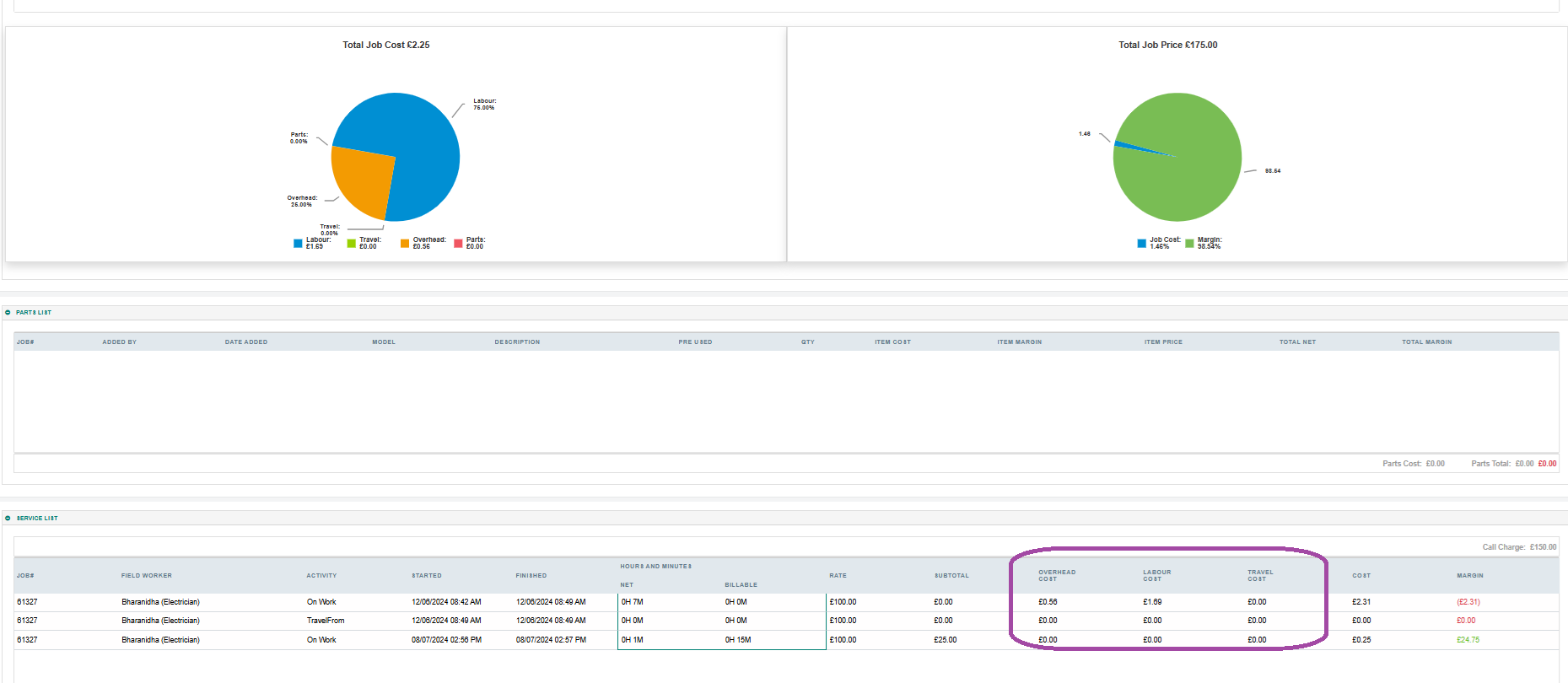The image size is (1568, 683).
Task: Collapse the Parts List section
Action: click(x=8, y=313)
